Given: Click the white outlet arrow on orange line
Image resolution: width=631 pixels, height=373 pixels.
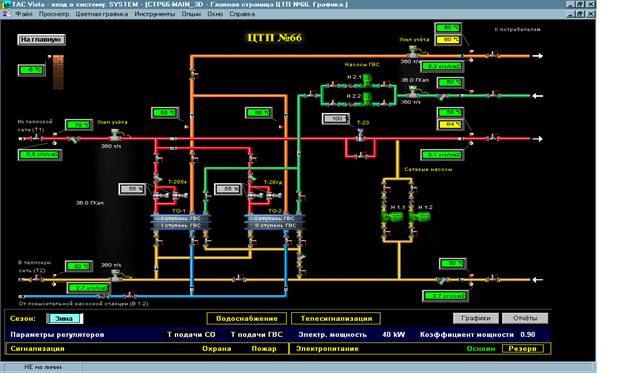Looking at the screenshot, I should pyautogui.click(x=538, y=56).
